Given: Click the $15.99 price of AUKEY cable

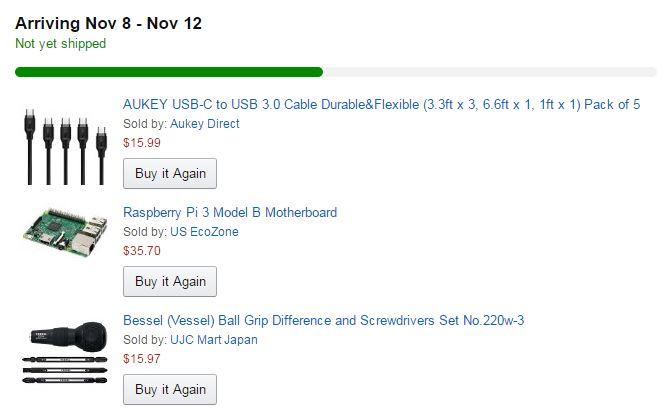Looking at the screenshot, I should click(x=141, y=143).
